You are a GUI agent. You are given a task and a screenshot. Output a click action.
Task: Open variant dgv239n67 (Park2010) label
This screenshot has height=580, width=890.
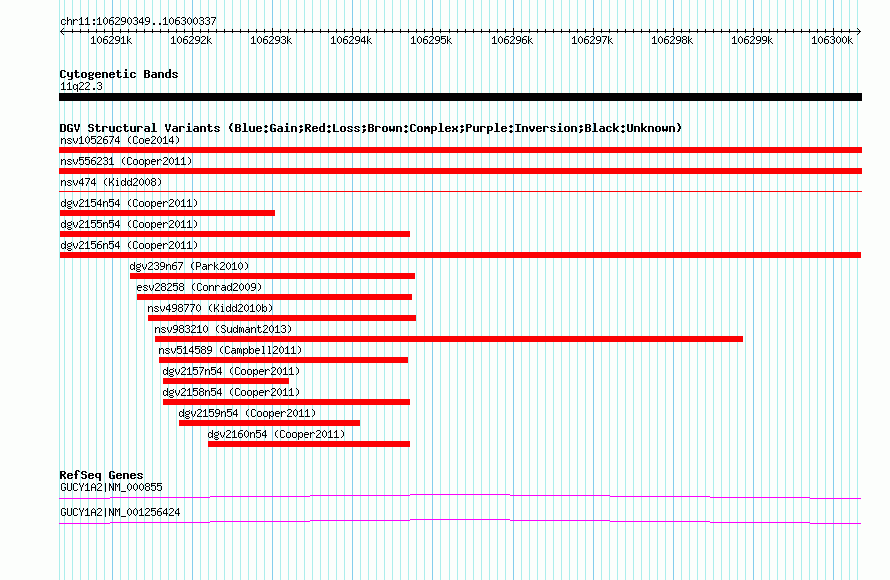189,266
